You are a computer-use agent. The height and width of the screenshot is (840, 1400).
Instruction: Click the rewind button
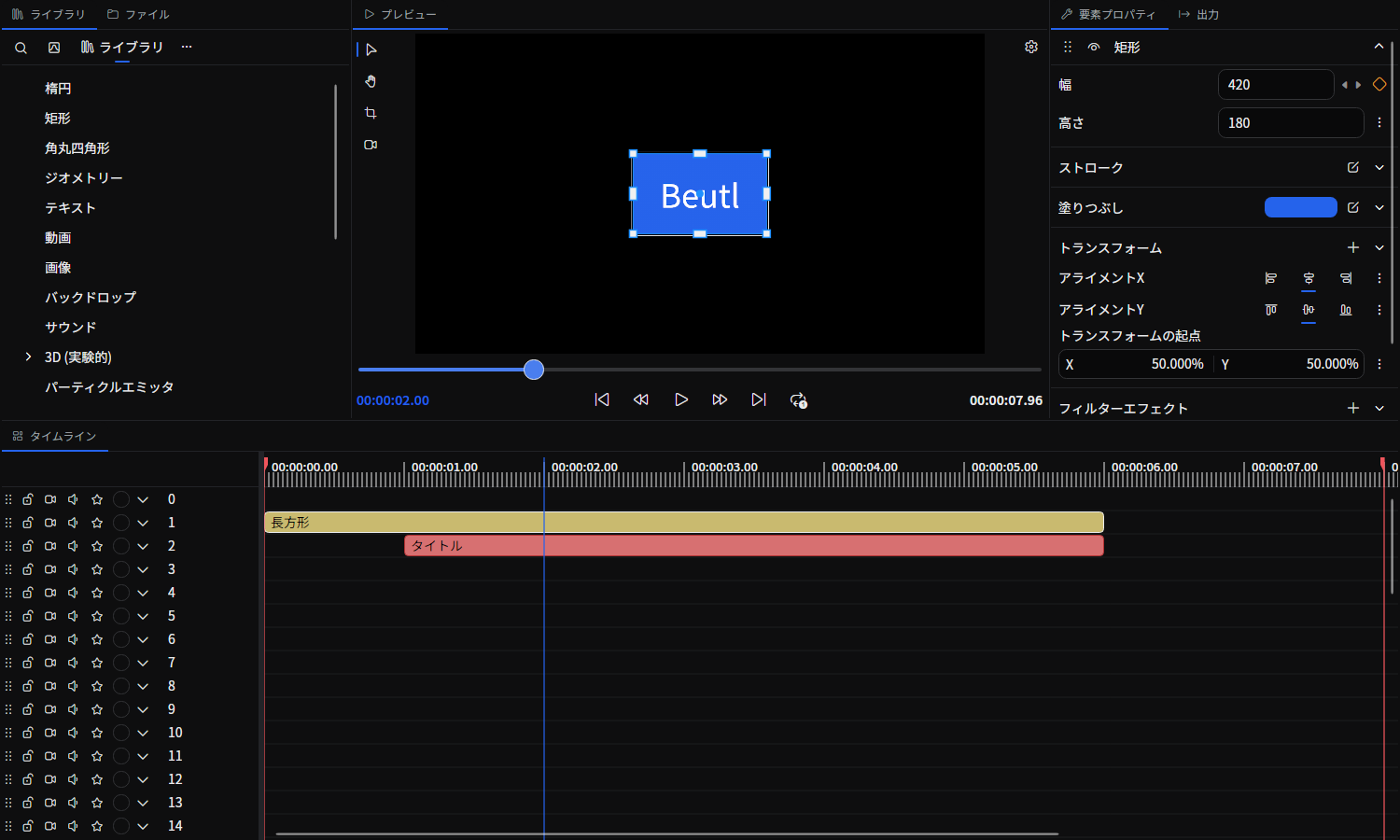tap(641, 399)
